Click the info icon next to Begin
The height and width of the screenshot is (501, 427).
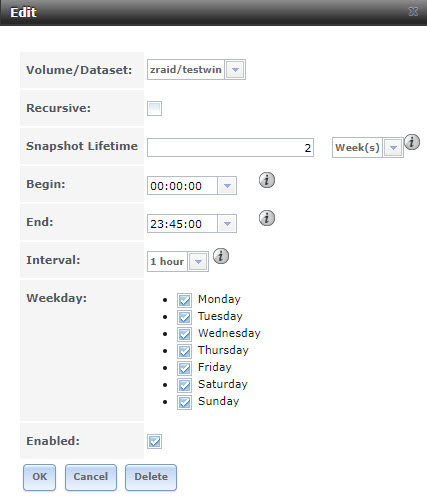point(267,180)
